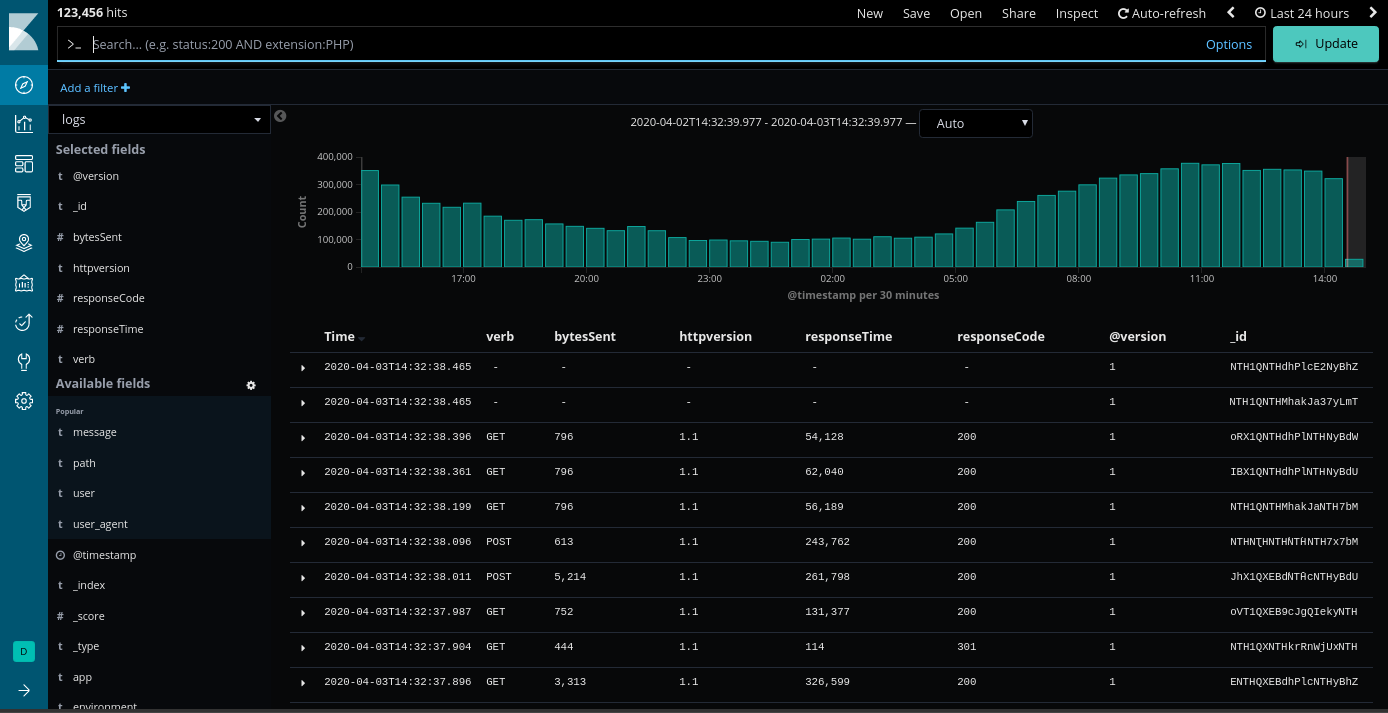Open the logs index pattern dropdown
Image resolution: width=1388 pixels, height=713 pixels.
160,119
